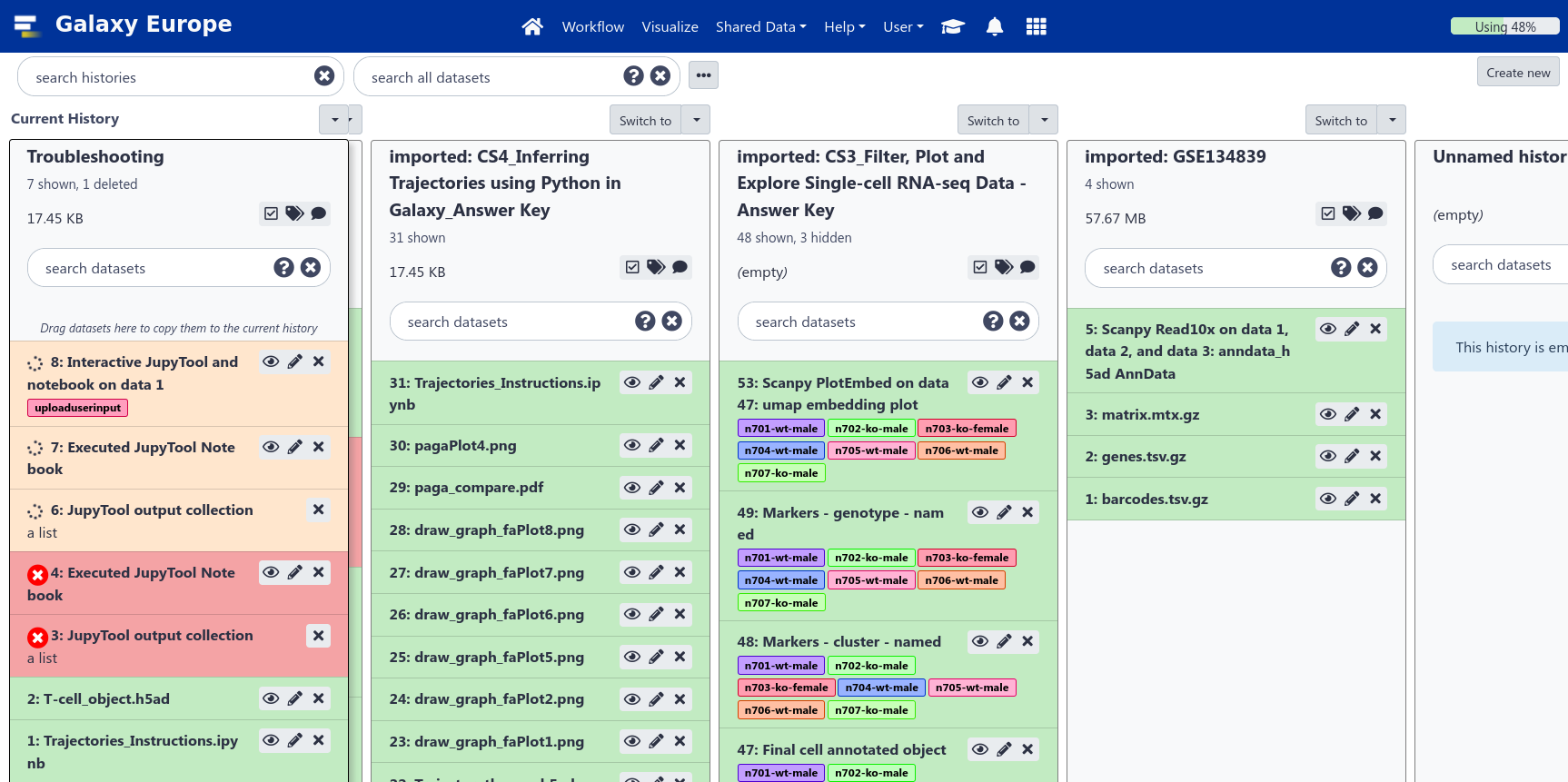Edit annotation of Troubleshooting history

pyautogui.click(x=318, y=213)
